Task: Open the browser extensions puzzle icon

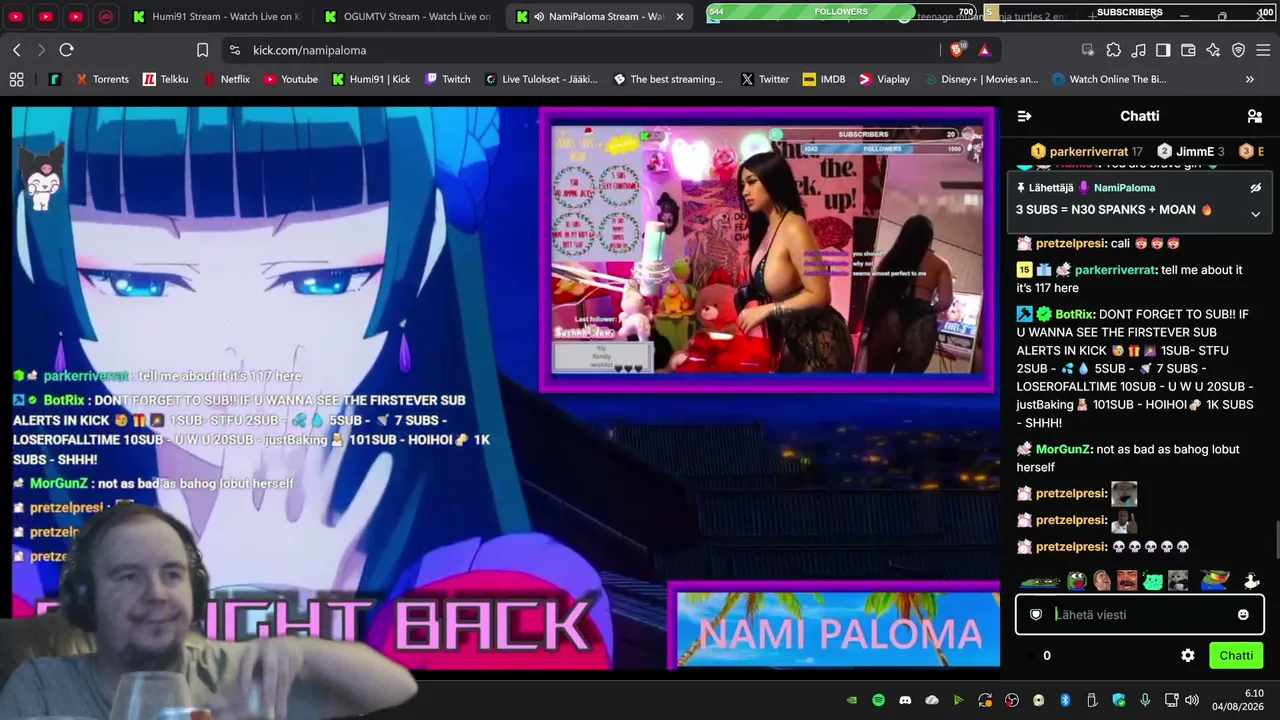Action: (x=1113, y=50)
